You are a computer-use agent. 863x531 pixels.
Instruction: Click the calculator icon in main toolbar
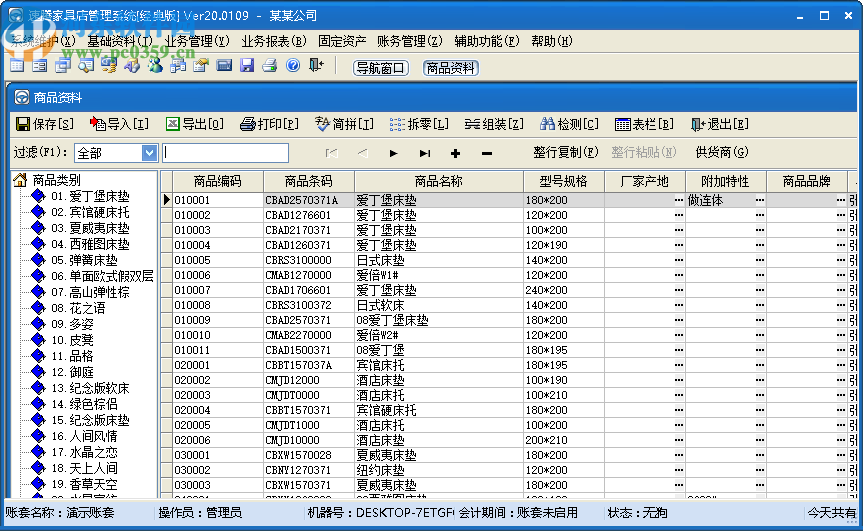coord(224,67)
